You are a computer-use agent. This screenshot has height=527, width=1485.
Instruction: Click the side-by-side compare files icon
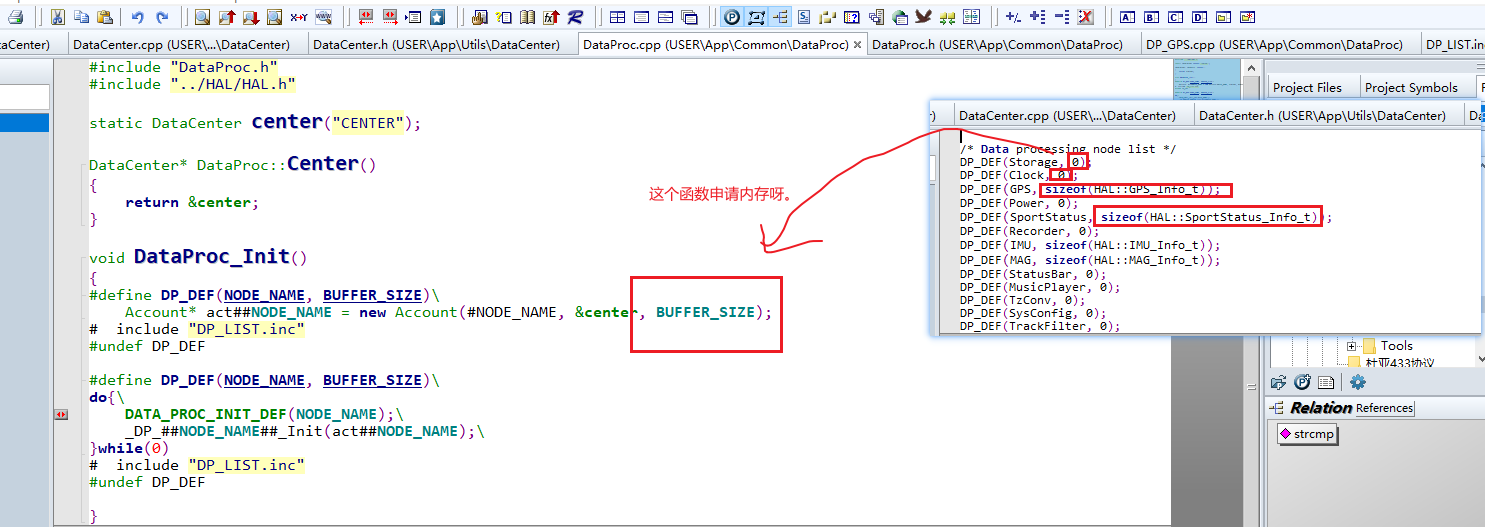click(971, 17)
